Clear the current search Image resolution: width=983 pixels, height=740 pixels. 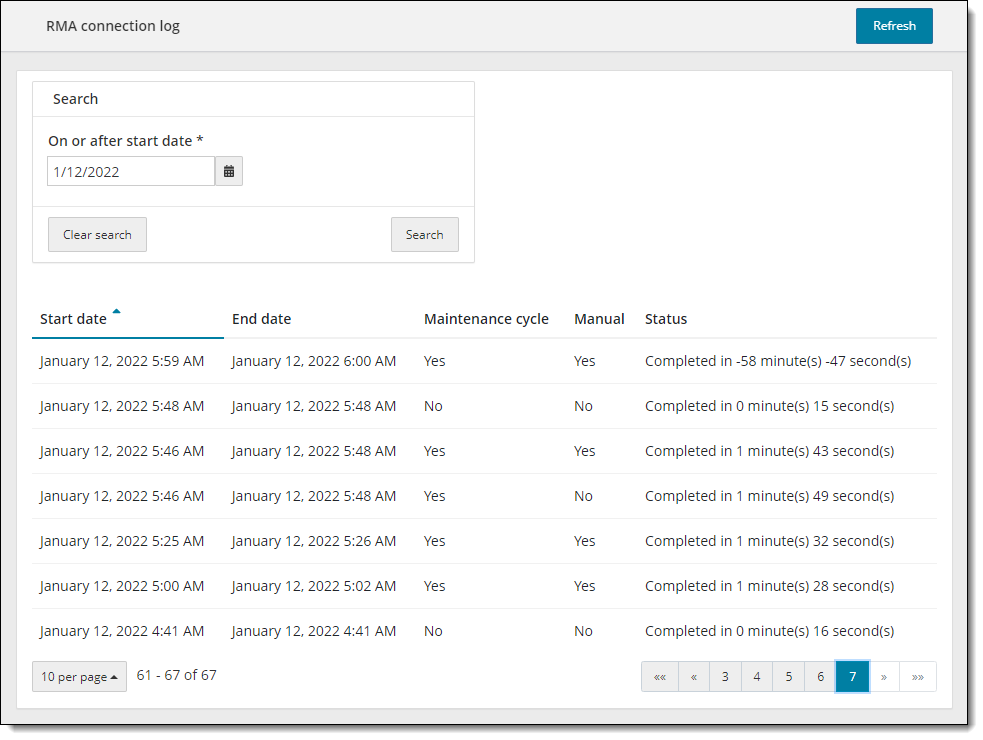click(x=96, y=234)
